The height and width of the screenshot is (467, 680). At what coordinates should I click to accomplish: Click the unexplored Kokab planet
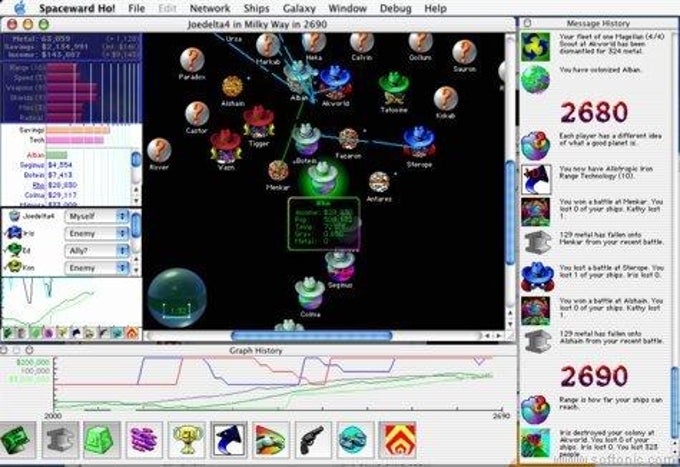pyautogui.click(x=446, y=98)
